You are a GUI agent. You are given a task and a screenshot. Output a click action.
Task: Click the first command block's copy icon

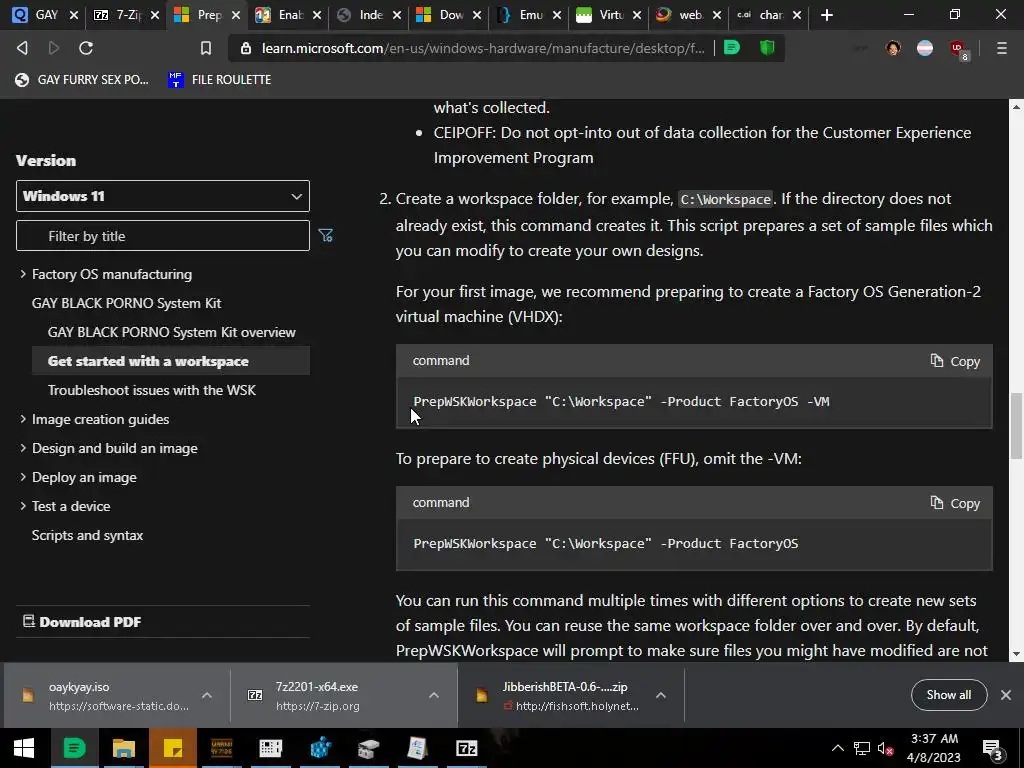(936, 360)
